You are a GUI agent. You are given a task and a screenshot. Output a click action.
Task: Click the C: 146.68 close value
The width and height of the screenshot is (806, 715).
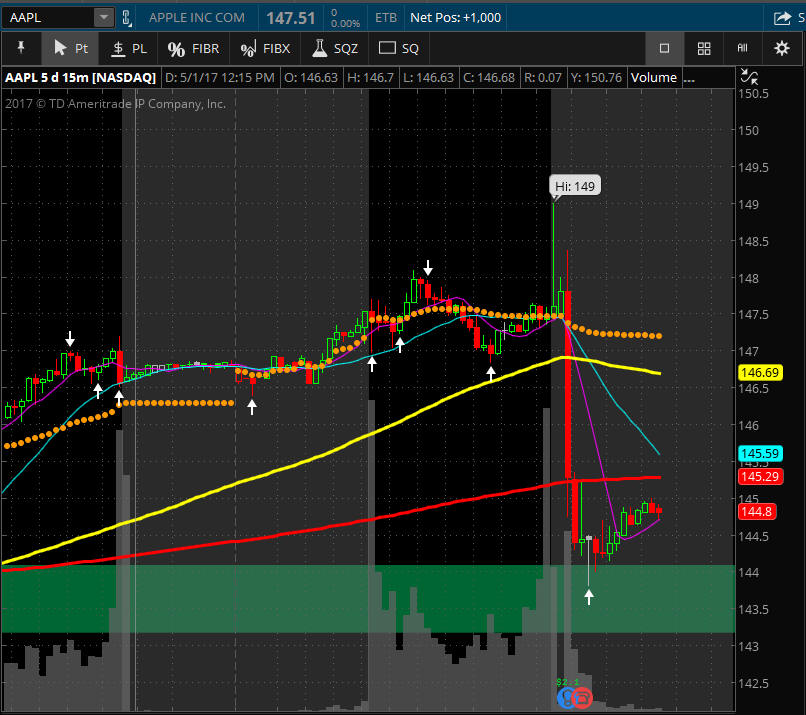(x=489, y=78)
